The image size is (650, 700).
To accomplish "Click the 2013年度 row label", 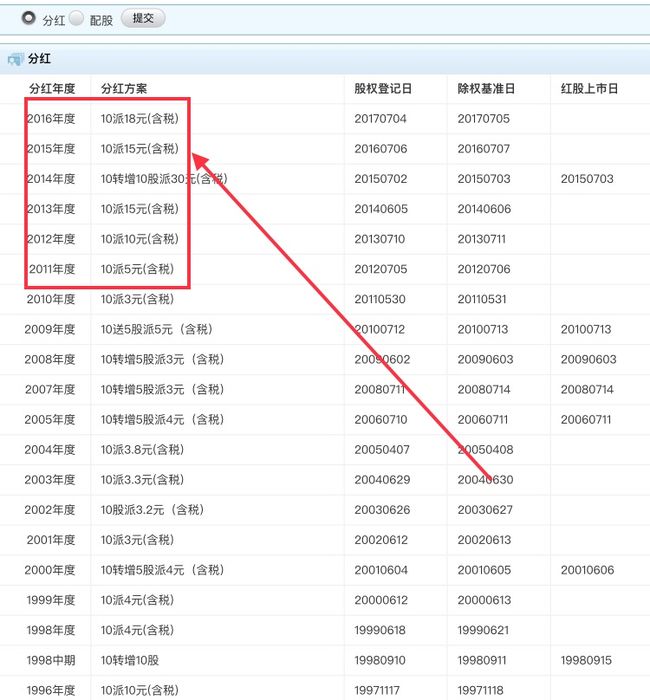I will pos(51,209).
